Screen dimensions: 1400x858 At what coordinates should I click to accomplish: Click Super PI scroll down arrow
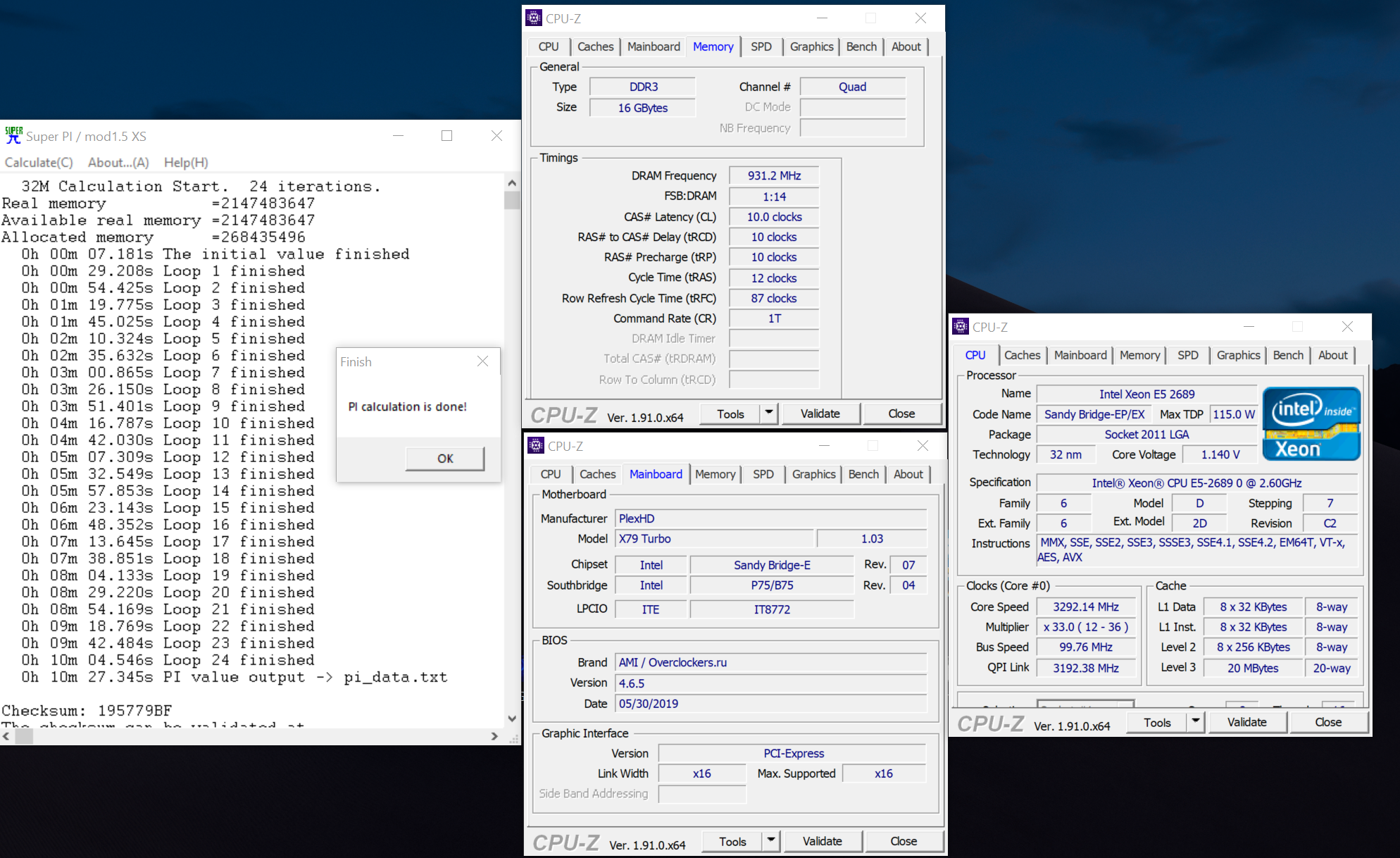[x=512, y=719]
